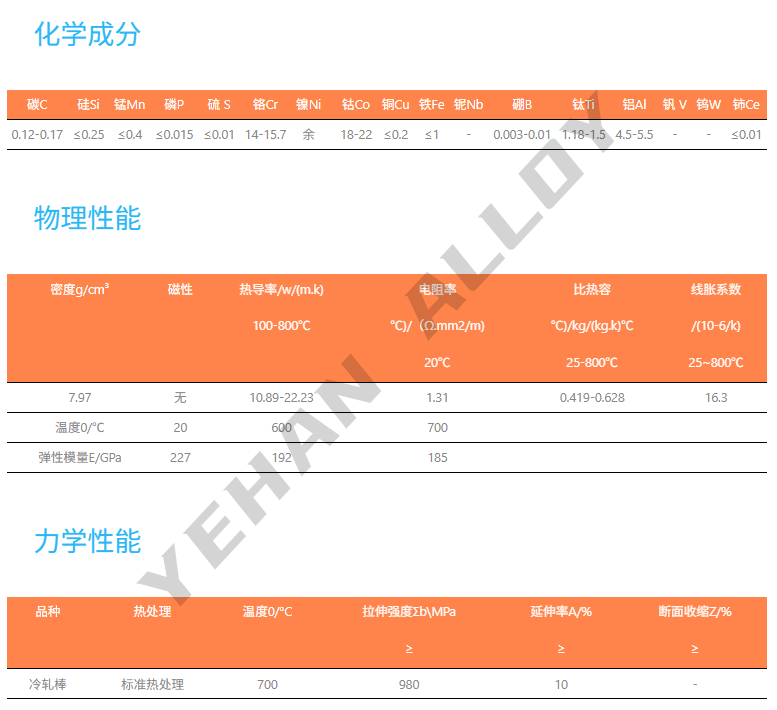Click the cobalt value 18-22
The height and width of the screenshot is (710, 777).
(x=356, y=135)
